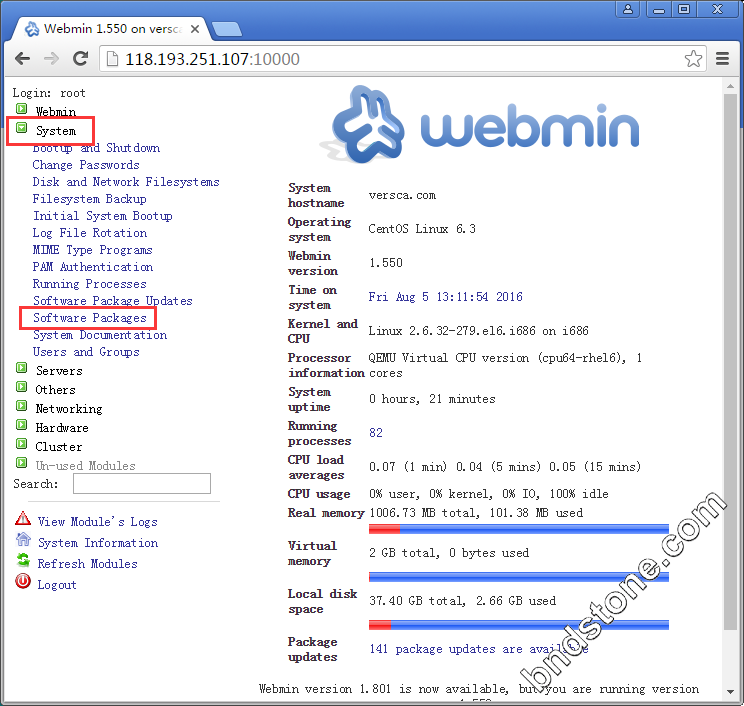
Task: Click the Logout link
Action: tap(57, 585)
